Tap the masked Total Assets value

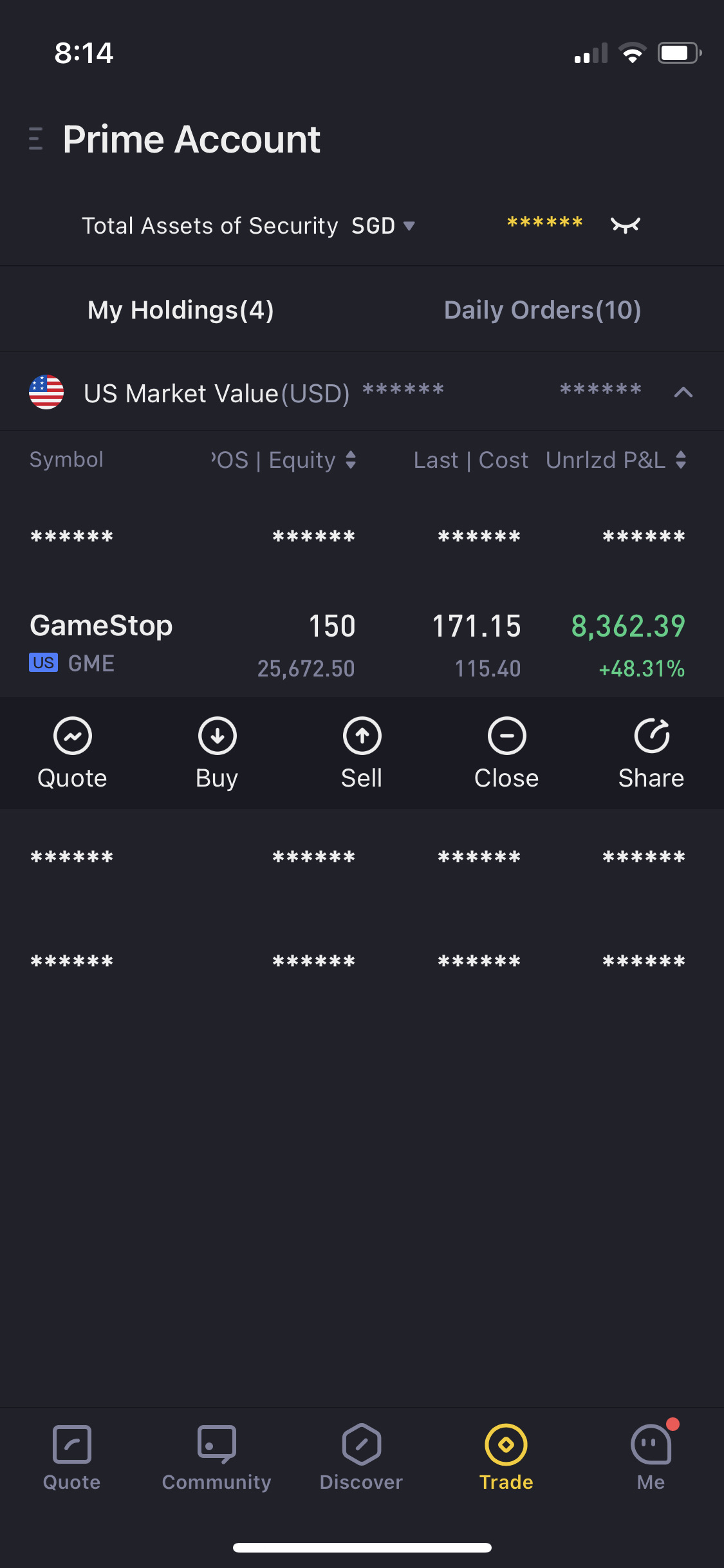(x=545, y=223)
